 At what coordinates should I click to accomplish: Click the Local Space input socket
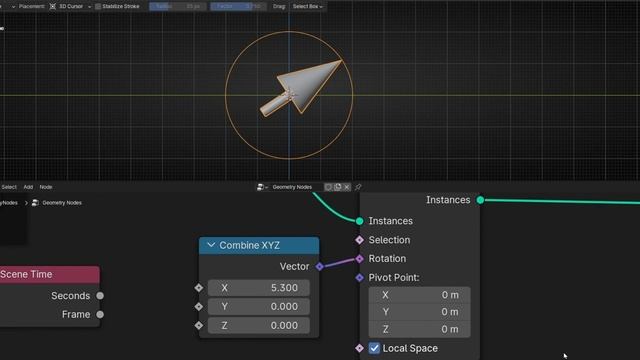359,348
